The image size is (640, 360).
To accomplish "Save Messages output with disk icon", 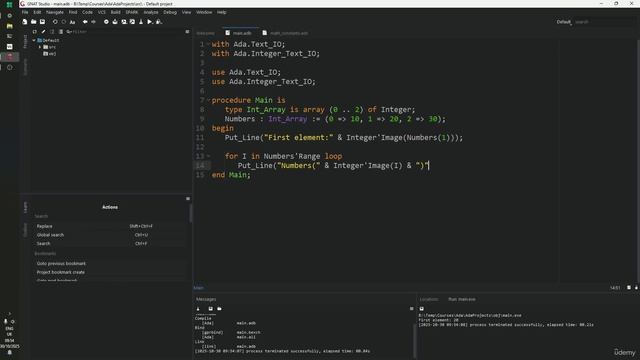I will point(211,309).
